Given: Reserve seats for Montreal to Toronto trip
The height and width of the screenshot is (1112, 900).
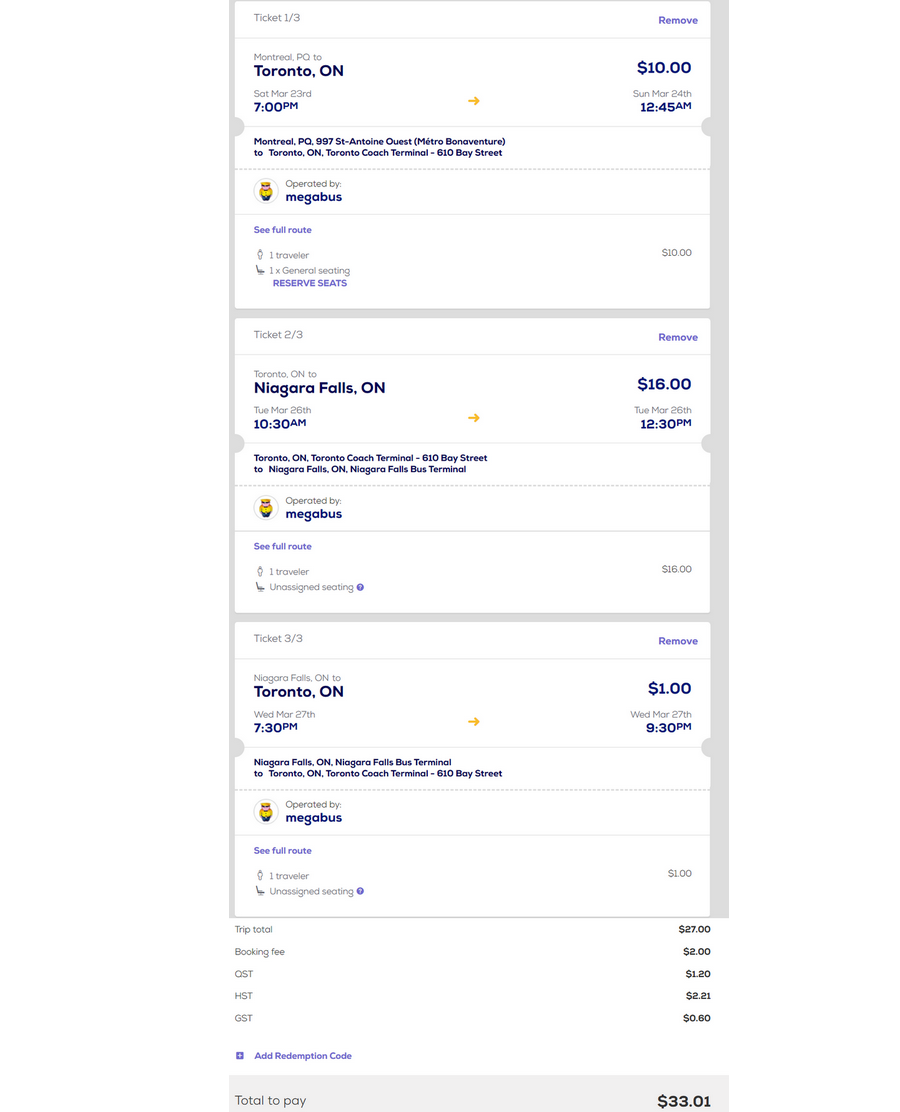Looking at the screenshot, I should [x=310, y=283].
